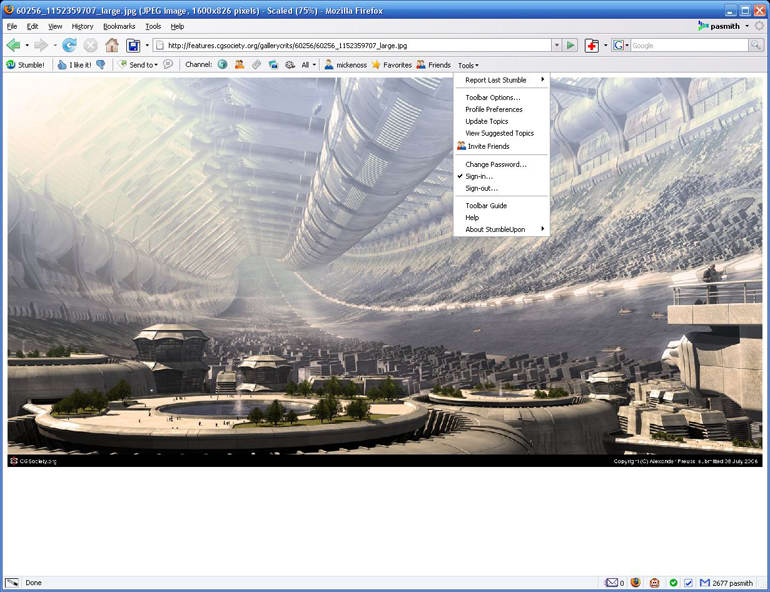Click the Firefox icon in the status bar
The image size is (770, 592).
click(x=635, y=583)
